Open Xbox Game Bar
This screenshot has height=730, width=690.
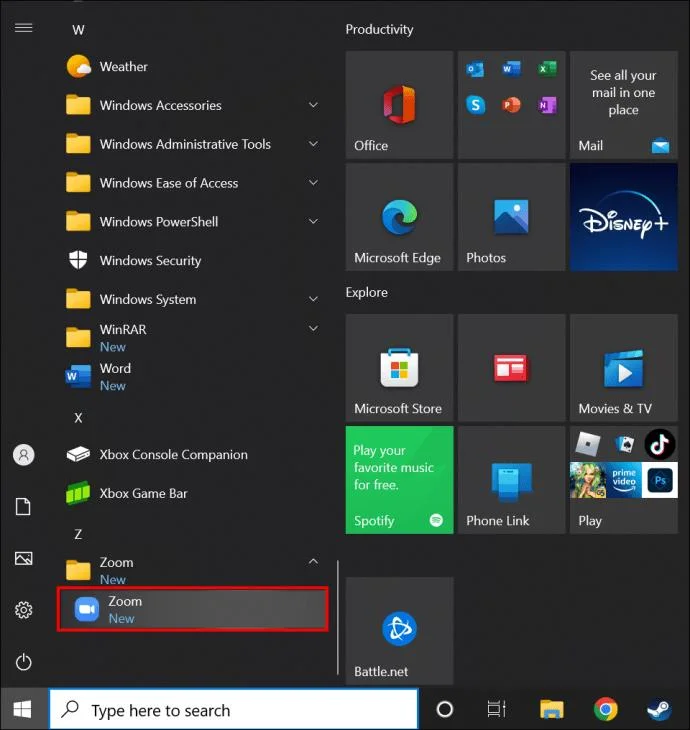click(192, 493)
